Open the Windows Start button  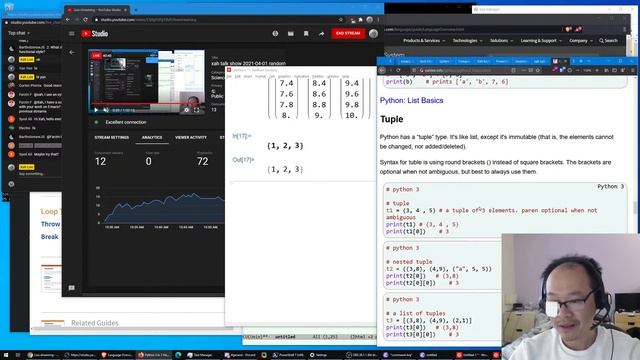point(6,355)
